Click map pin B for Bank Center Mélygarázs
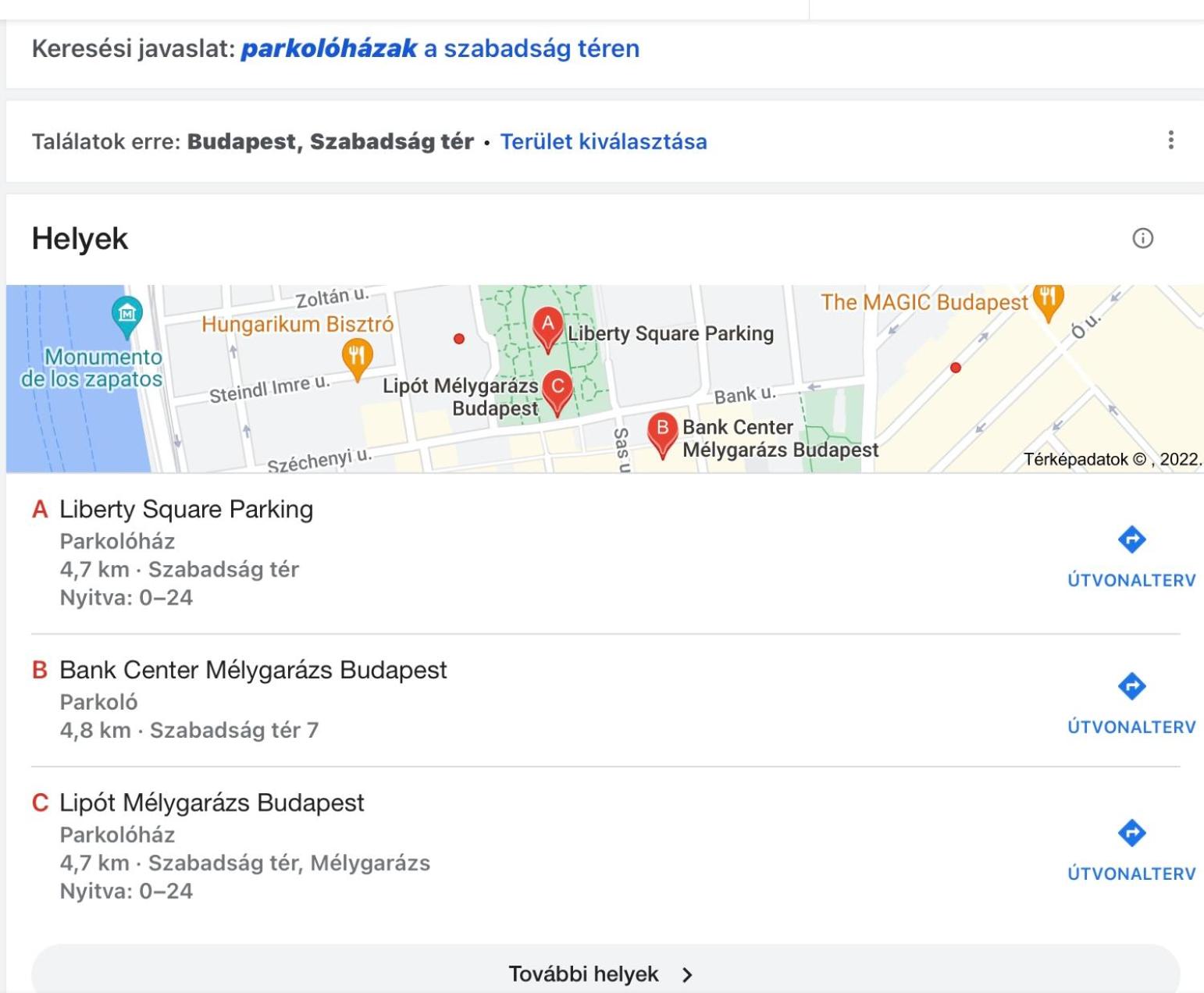This screenshot has width=1204, height=993. click(x=663, y=433)
